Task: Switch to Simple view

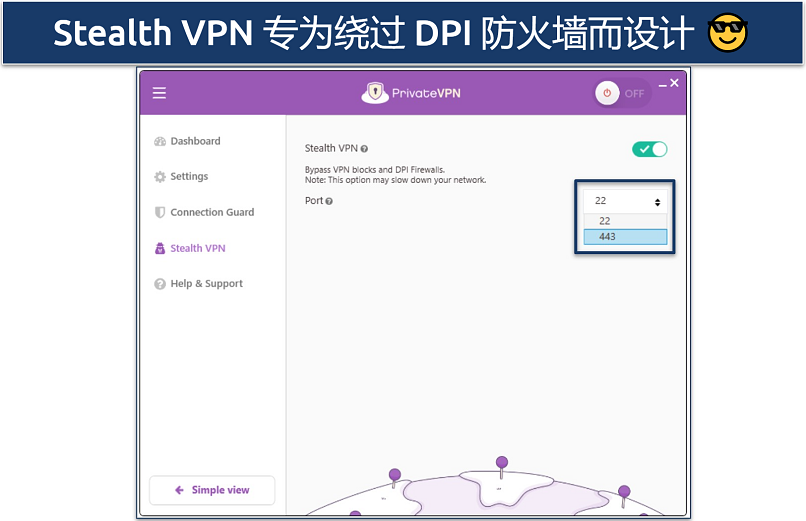Action: click(x=212, y=490)
